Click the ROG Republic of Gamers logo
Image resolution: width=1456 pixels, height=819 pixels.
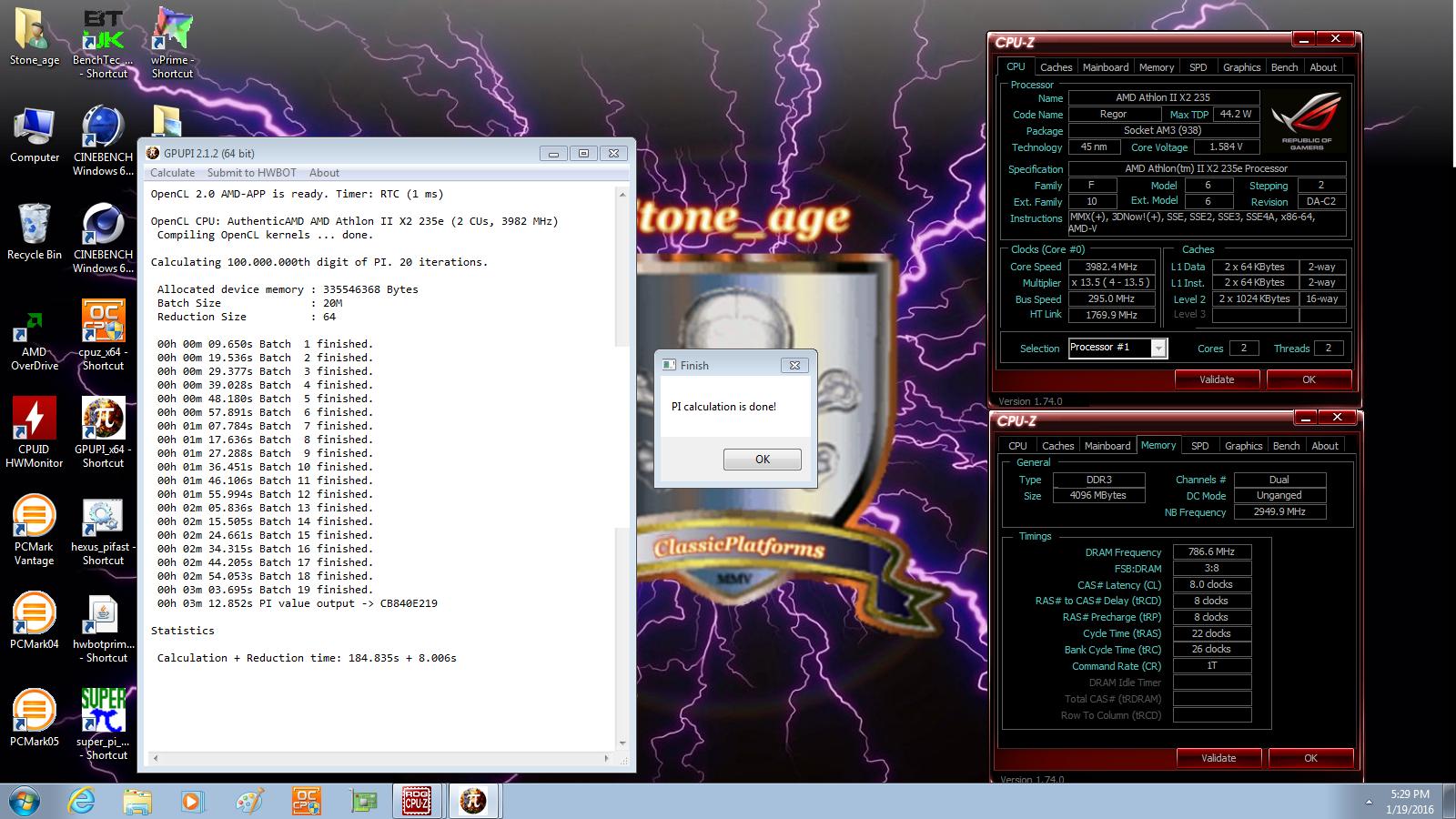pos(1306,121)
